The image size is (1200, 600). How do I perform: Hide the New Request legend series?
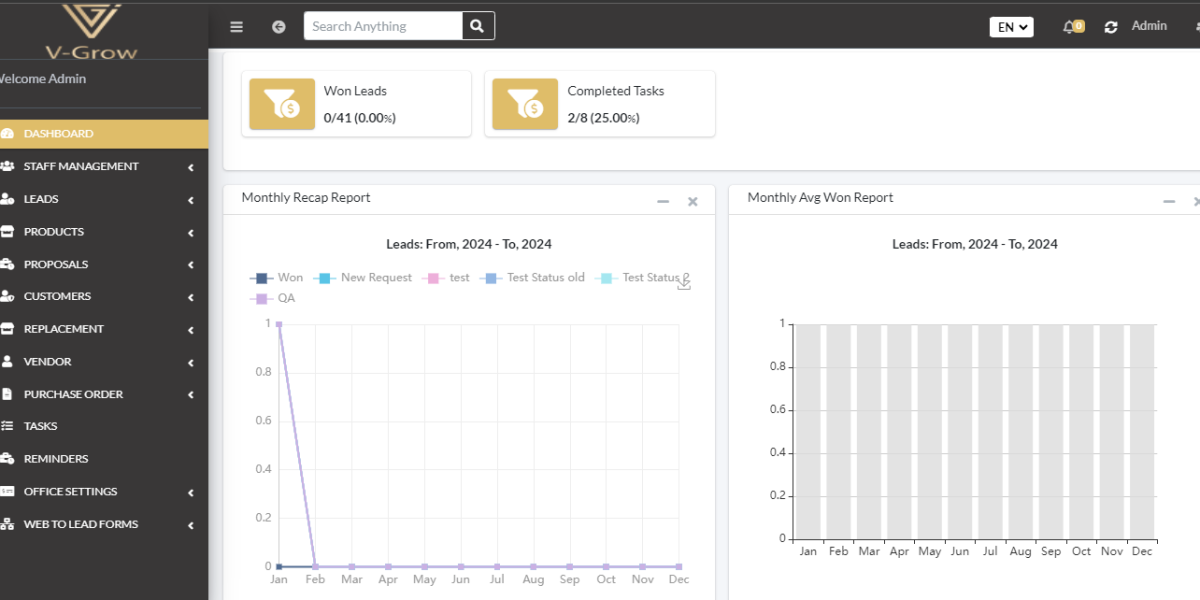(x=363, y=278)
